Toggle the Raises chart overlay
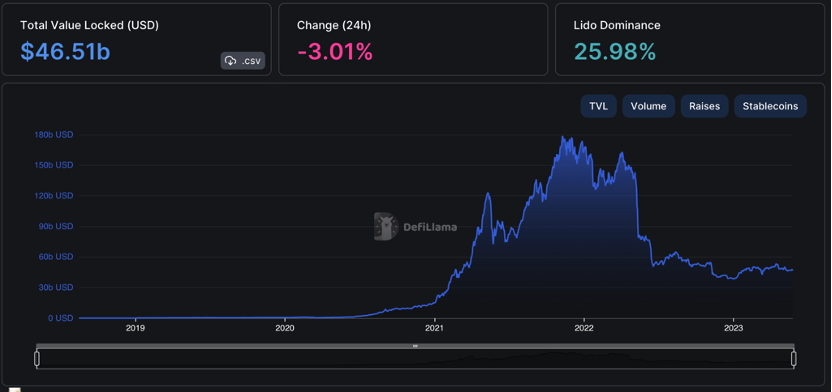The image size is (832, 392). click(704, 106)
